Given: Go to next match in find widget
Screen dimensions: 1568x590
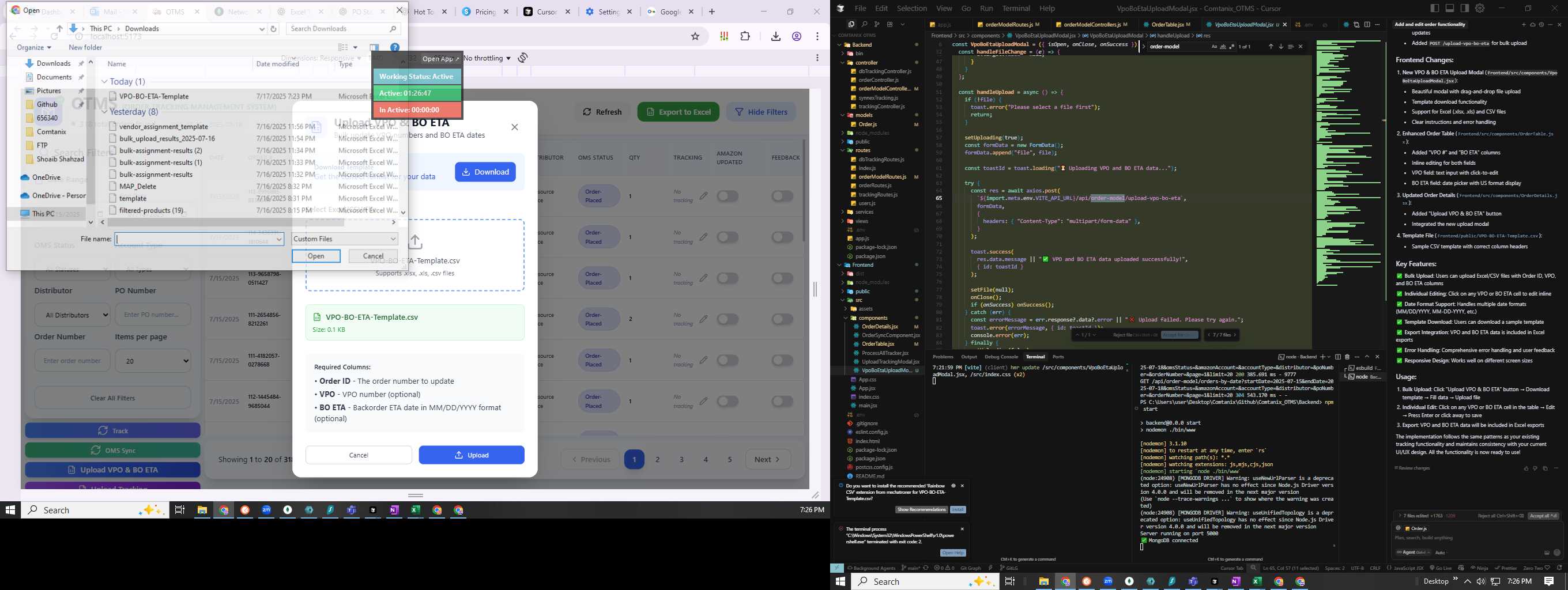Looking at the screenshot, I should [x=1281, y=46].
